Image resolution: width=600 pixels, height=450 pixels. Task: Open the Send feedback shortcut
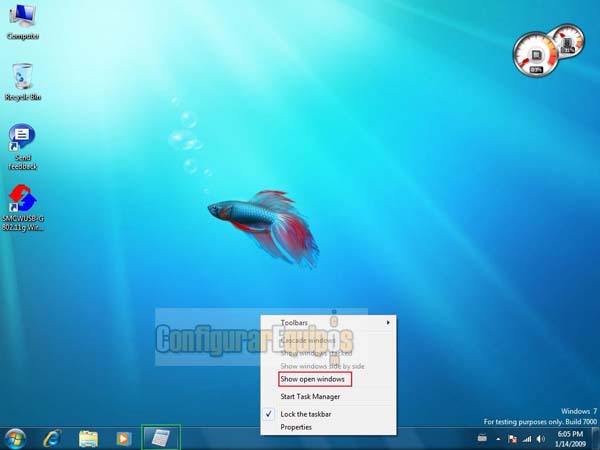coord(23,147)
